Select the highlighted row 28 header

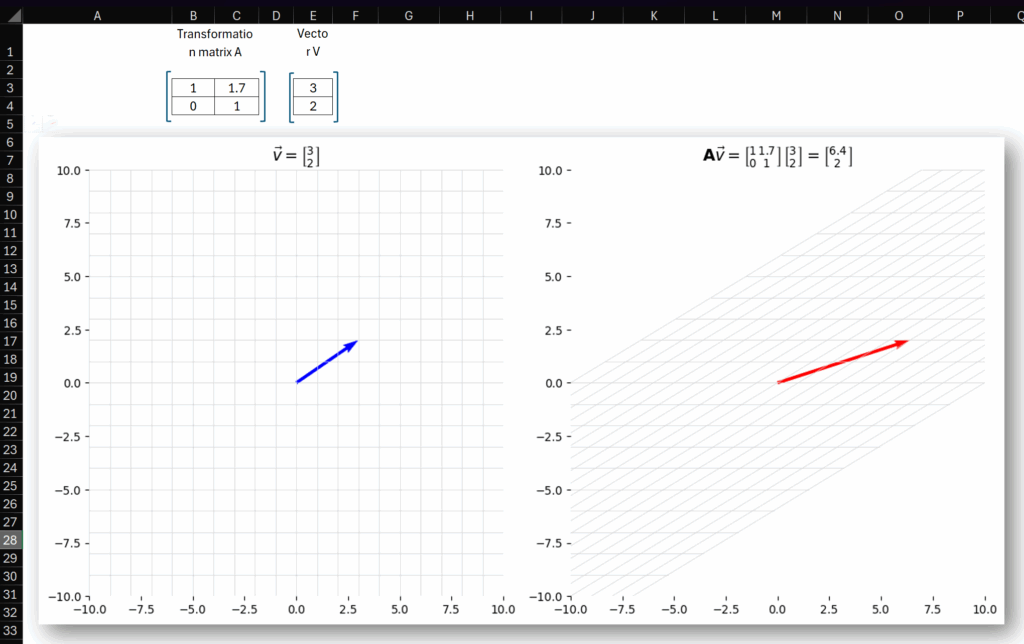pyautogui.click(x=10, y=540)
